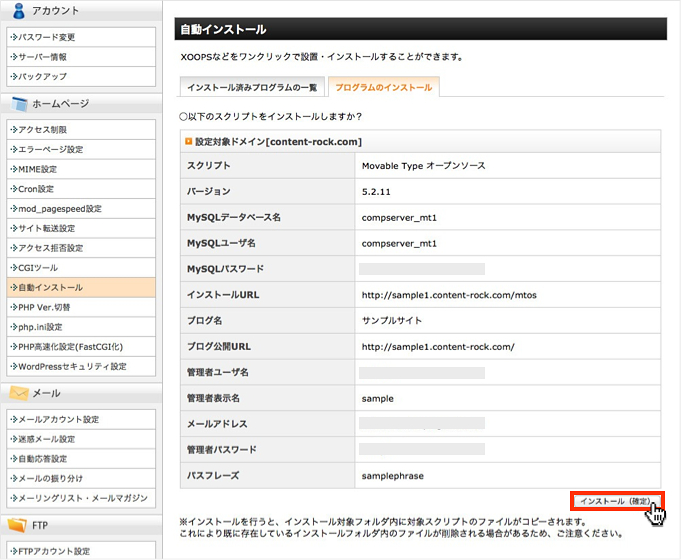The width and height of the screenshot is (681, 560).
Task: Click the masked 管理者パスワード value
Action: [422, 449]
